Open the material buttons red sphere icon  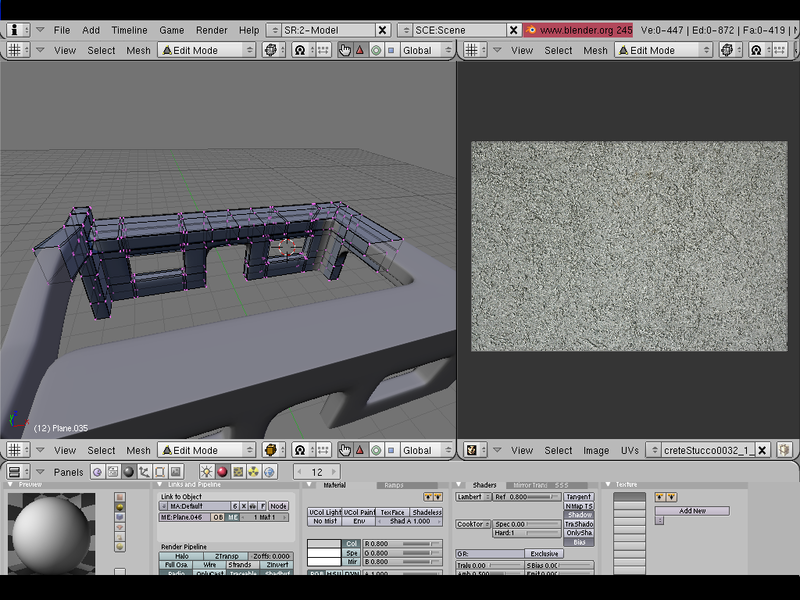point(222,472)
